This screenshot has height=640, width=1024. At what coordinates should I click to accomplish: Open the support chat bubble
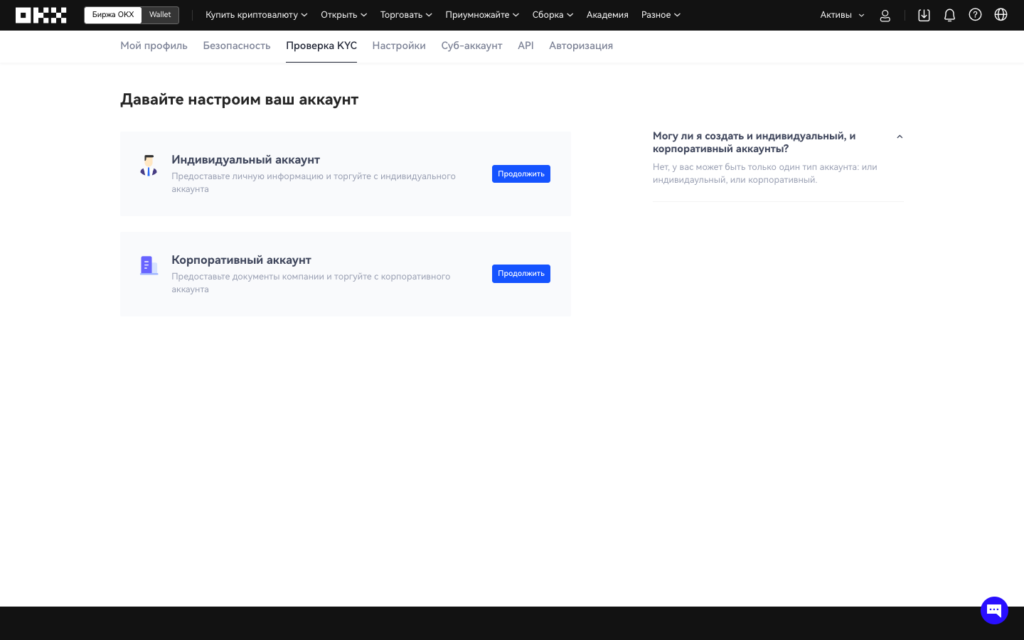[994, 609]
